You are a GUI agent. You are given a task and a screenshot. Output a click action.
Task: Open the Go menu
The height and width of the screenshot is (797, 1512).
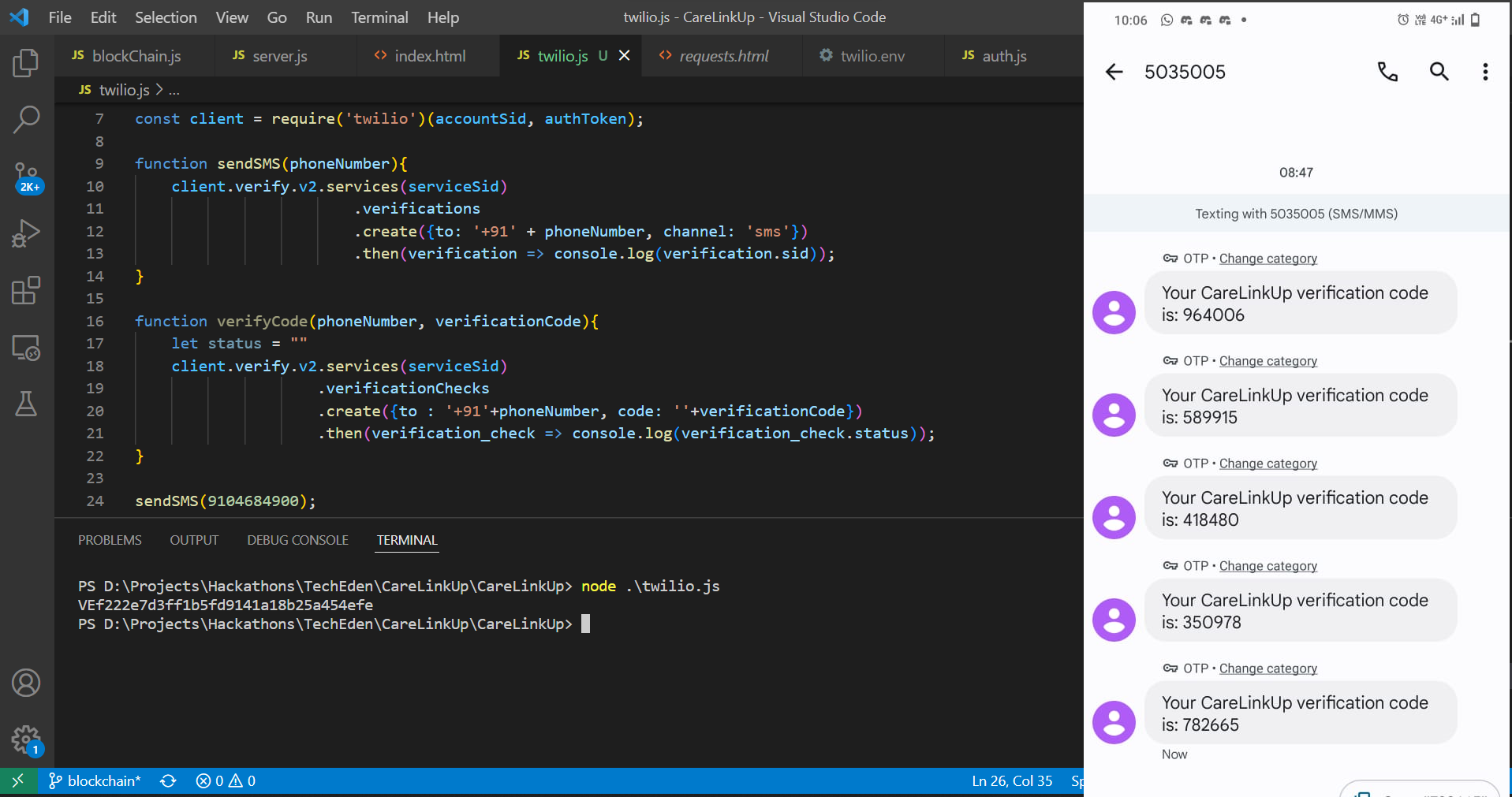click(277, 17)
